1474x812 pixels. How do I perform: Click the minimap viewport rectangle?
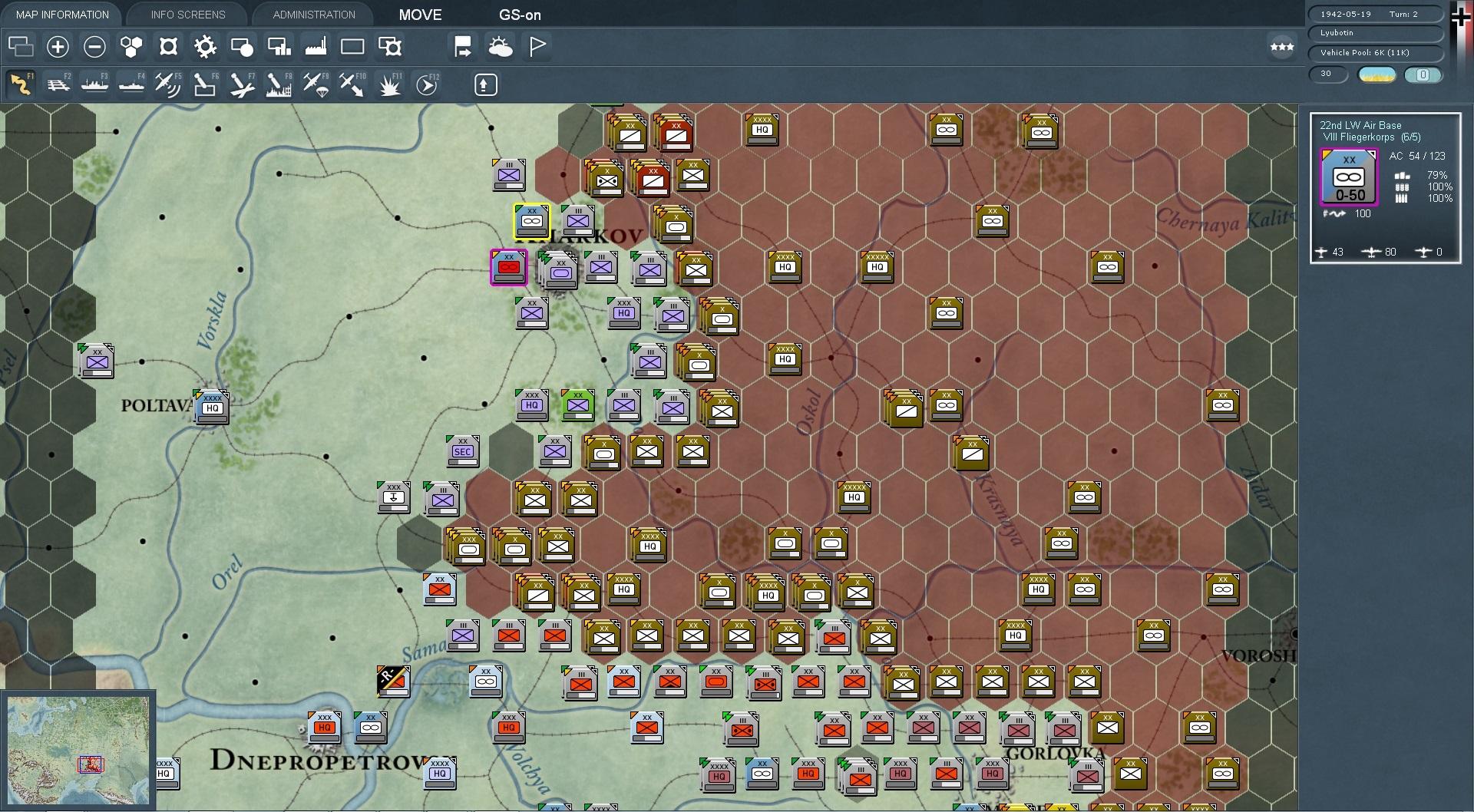tap(90, 764)
